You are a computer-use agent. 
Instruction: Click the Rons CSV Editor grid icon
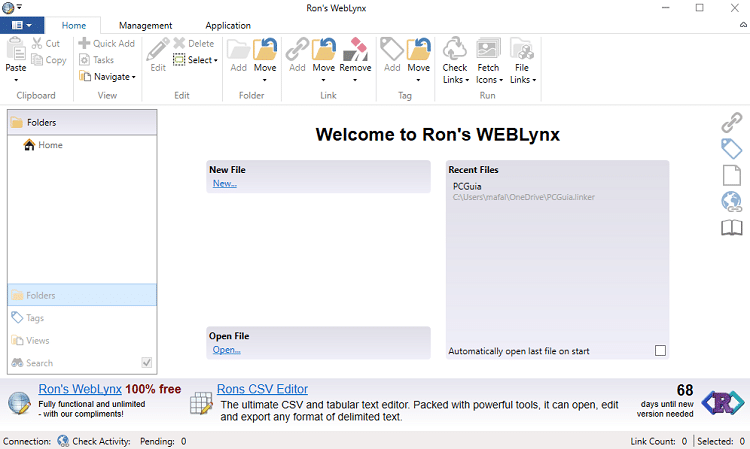(x=201, y=403)
